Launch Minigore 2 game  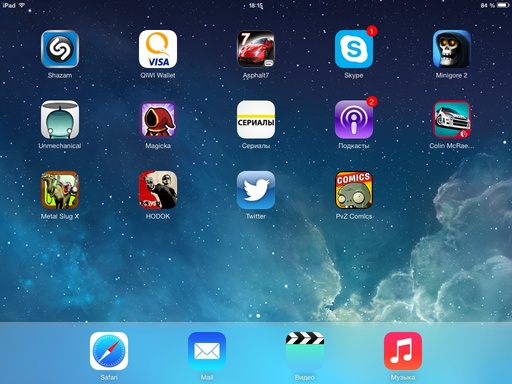coord(452,49)
